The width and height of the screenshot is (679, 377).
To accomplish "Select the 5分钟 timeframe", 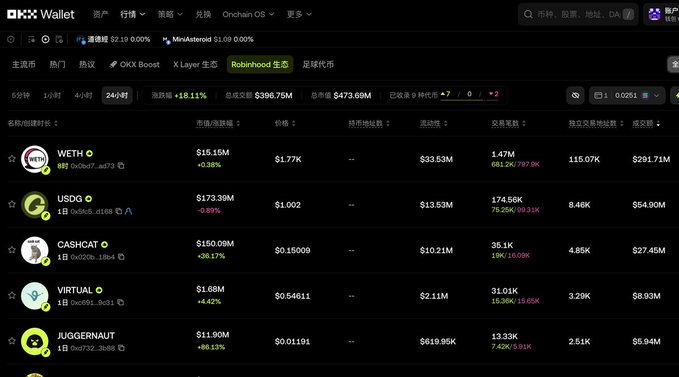I will point(21,95).
